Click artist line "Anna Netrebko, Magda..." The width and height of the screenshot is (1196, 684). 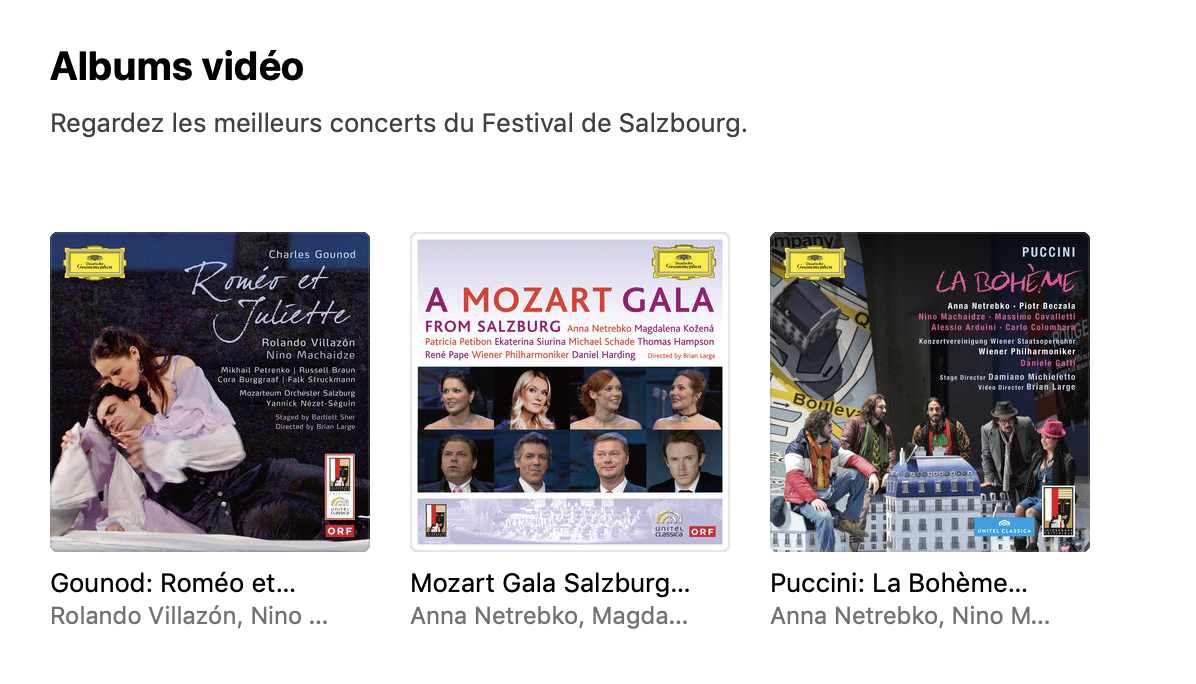[x=549, y=616]
